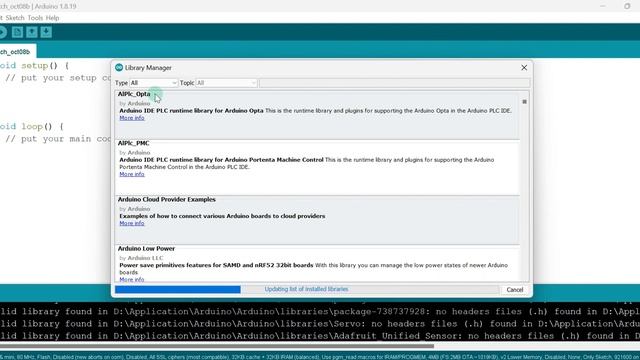
Task: Maximize the Arduino IDE window
Action: [x=627, y=6]
